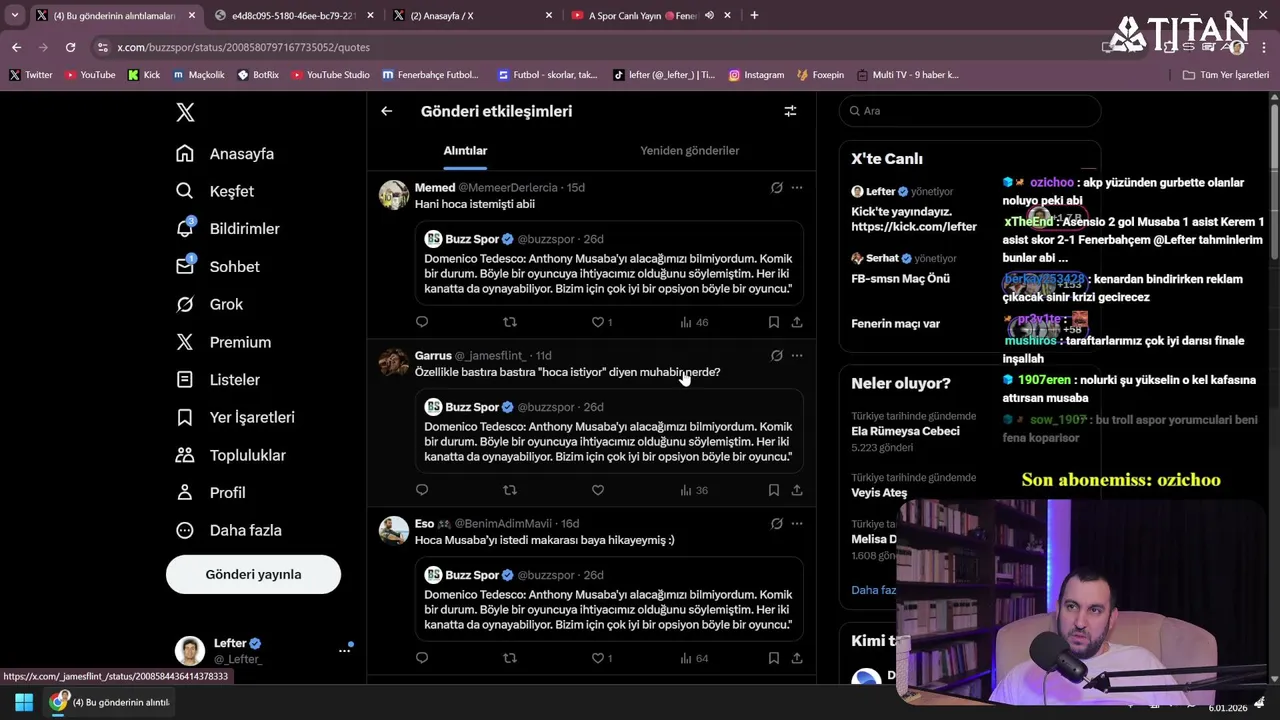The height and width of the screenshot is (720, 1280).
Task: Open more options on Eso's post
Action: pyautogui.click(x=797, y=523)
